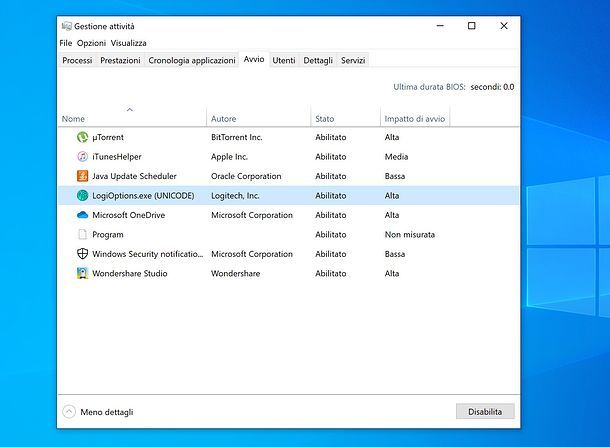Click the iTunesHelper music icon
Viewport: 610px width, 447px height.
click(x=82, y=156)
